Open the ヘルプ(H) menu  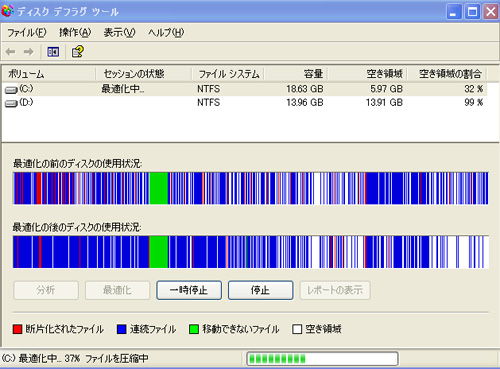coord(166,33)
